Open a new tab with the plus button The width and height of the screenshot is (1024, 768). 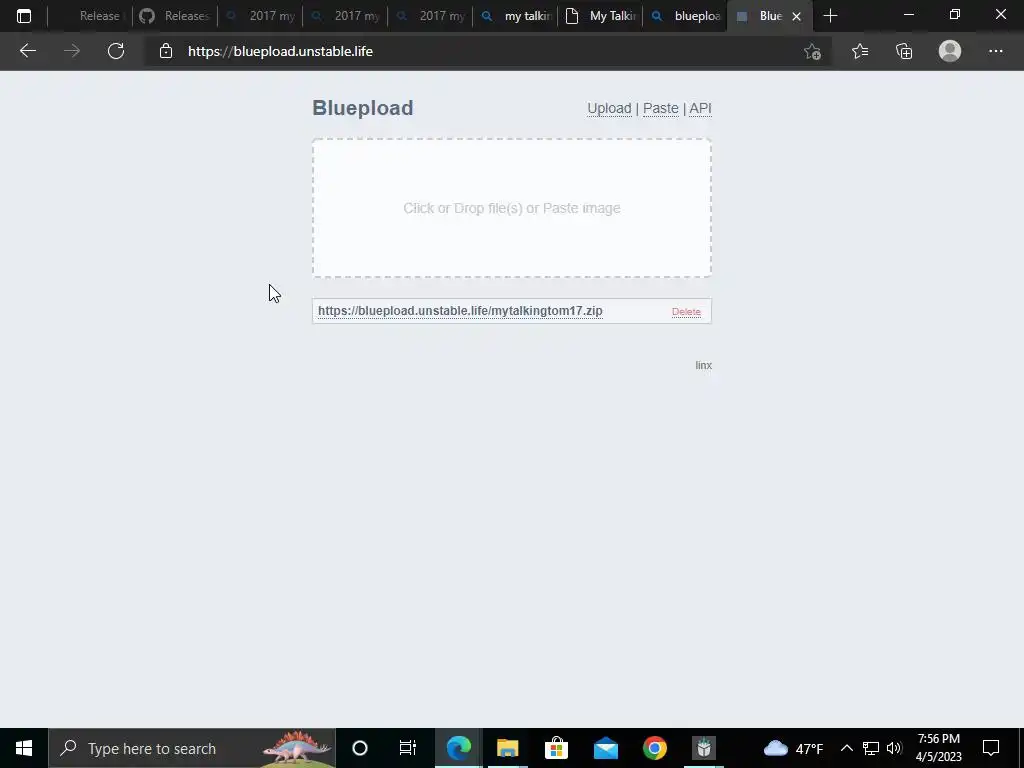pos(830,16)
